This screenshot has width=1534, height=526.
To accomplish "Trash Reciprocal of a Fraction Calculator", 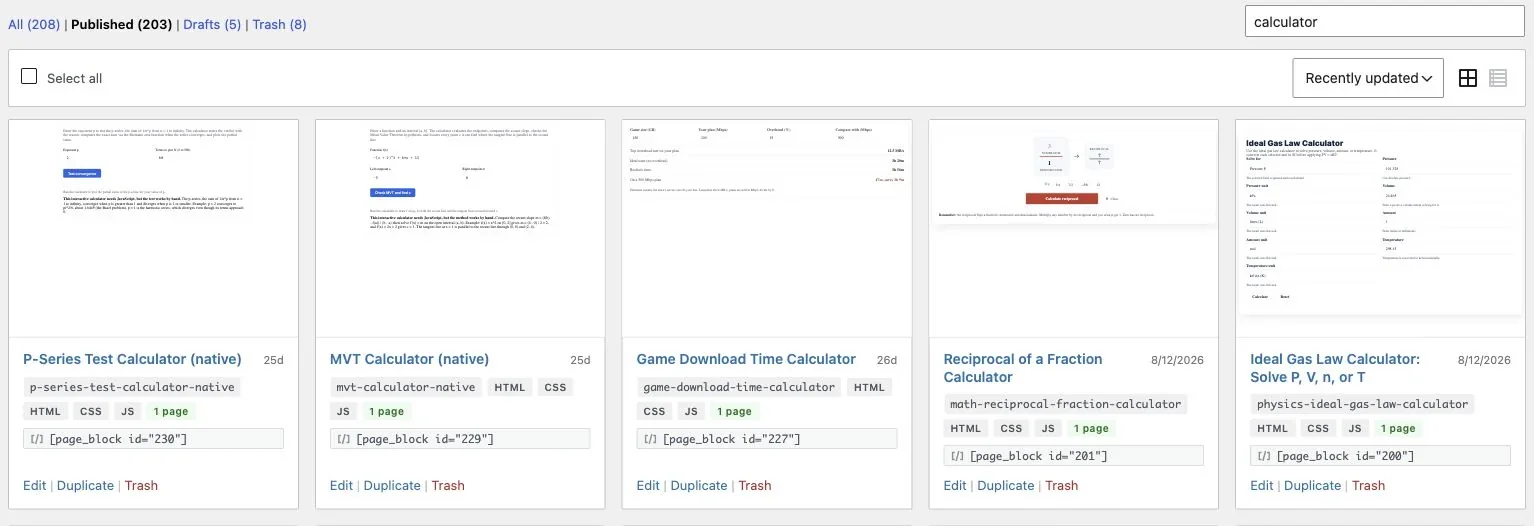I will [x=1062, y=485].
